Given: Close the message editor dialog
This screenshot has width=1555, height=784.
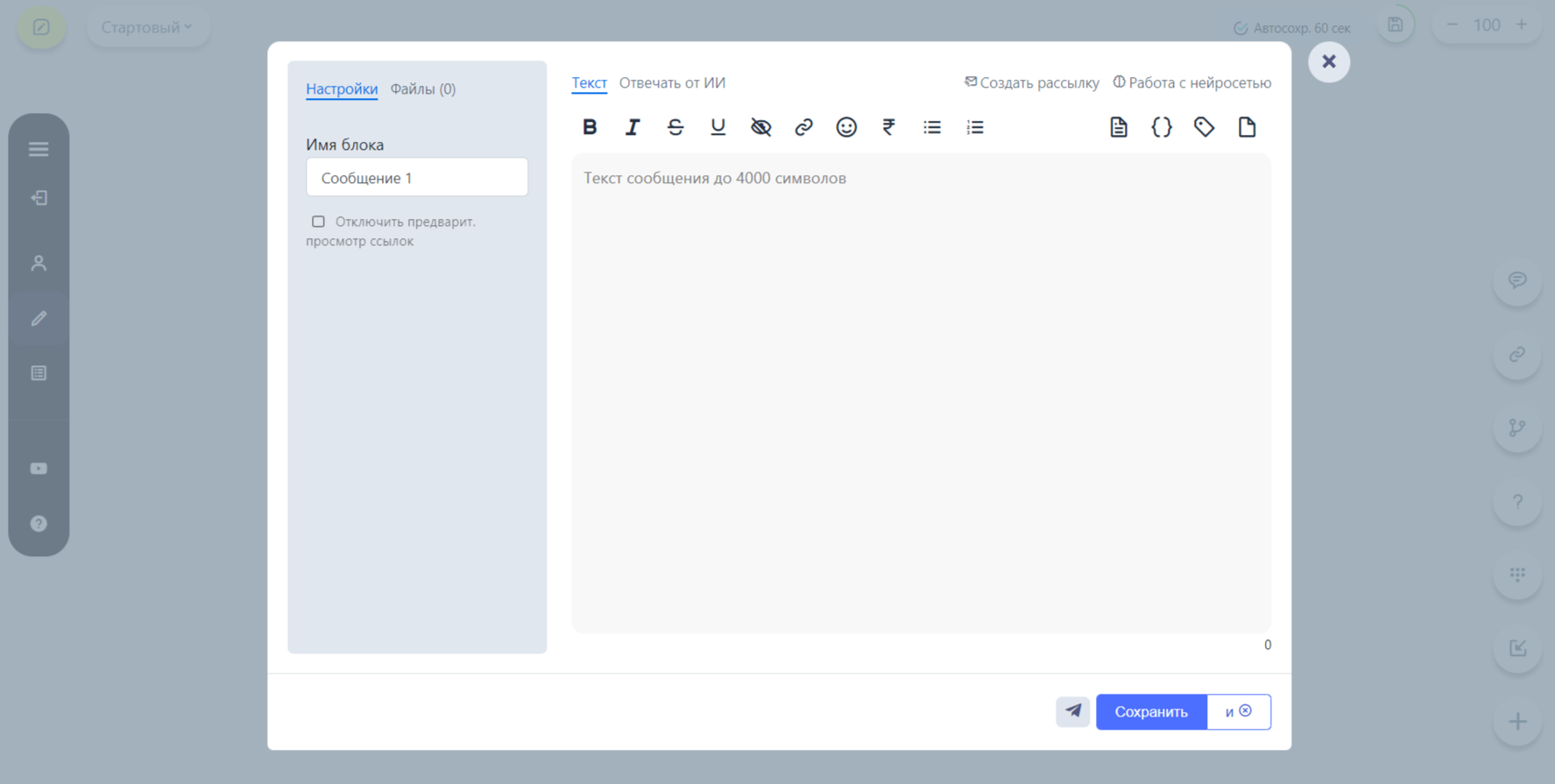Looking at the screenshot, I should pos(1329,61).
